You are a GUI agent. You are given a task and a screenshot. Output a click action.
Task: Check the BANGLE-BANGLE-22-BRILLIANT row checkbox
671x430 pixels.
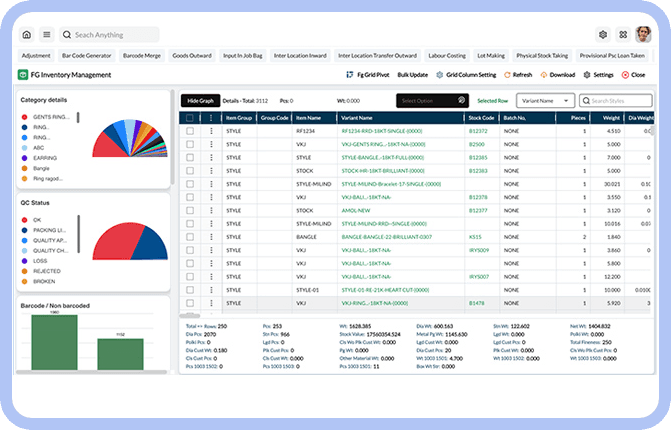190,237
